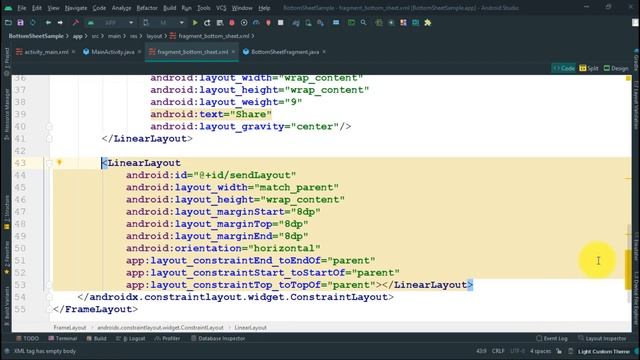Click the Debug app bug icon
Viewport: 640px width, 360px height.
pos(232,23)
